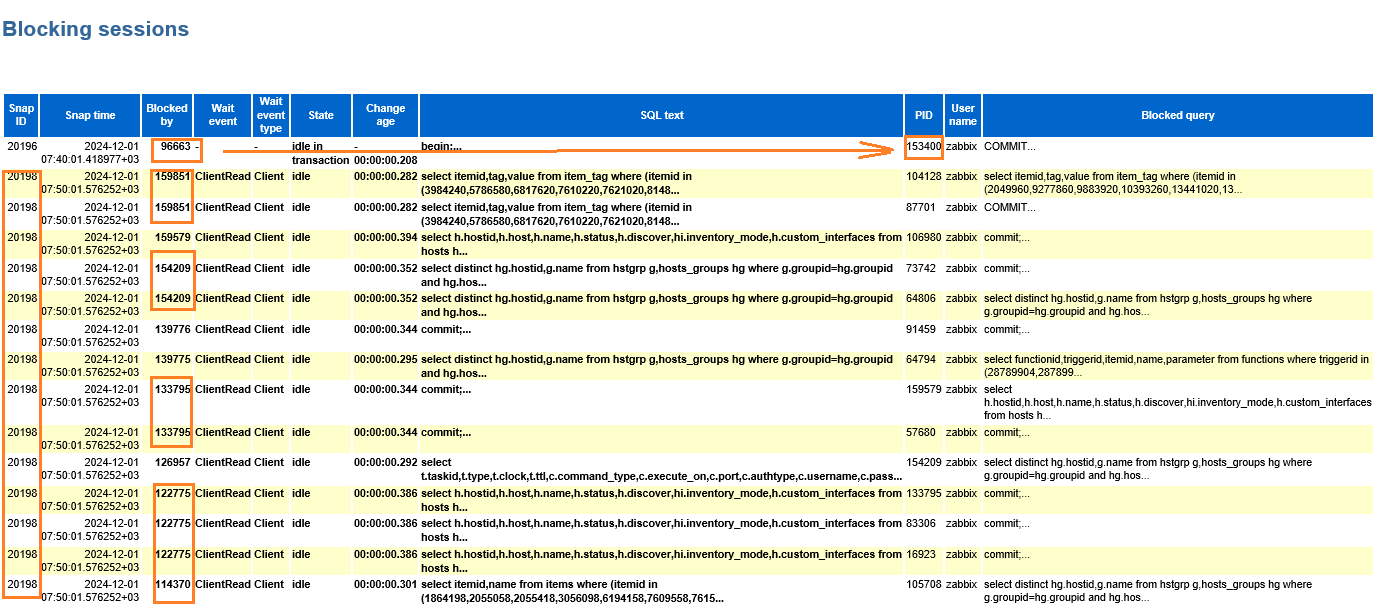Select change age 00:00:00.292

click(x=385, y=463)
